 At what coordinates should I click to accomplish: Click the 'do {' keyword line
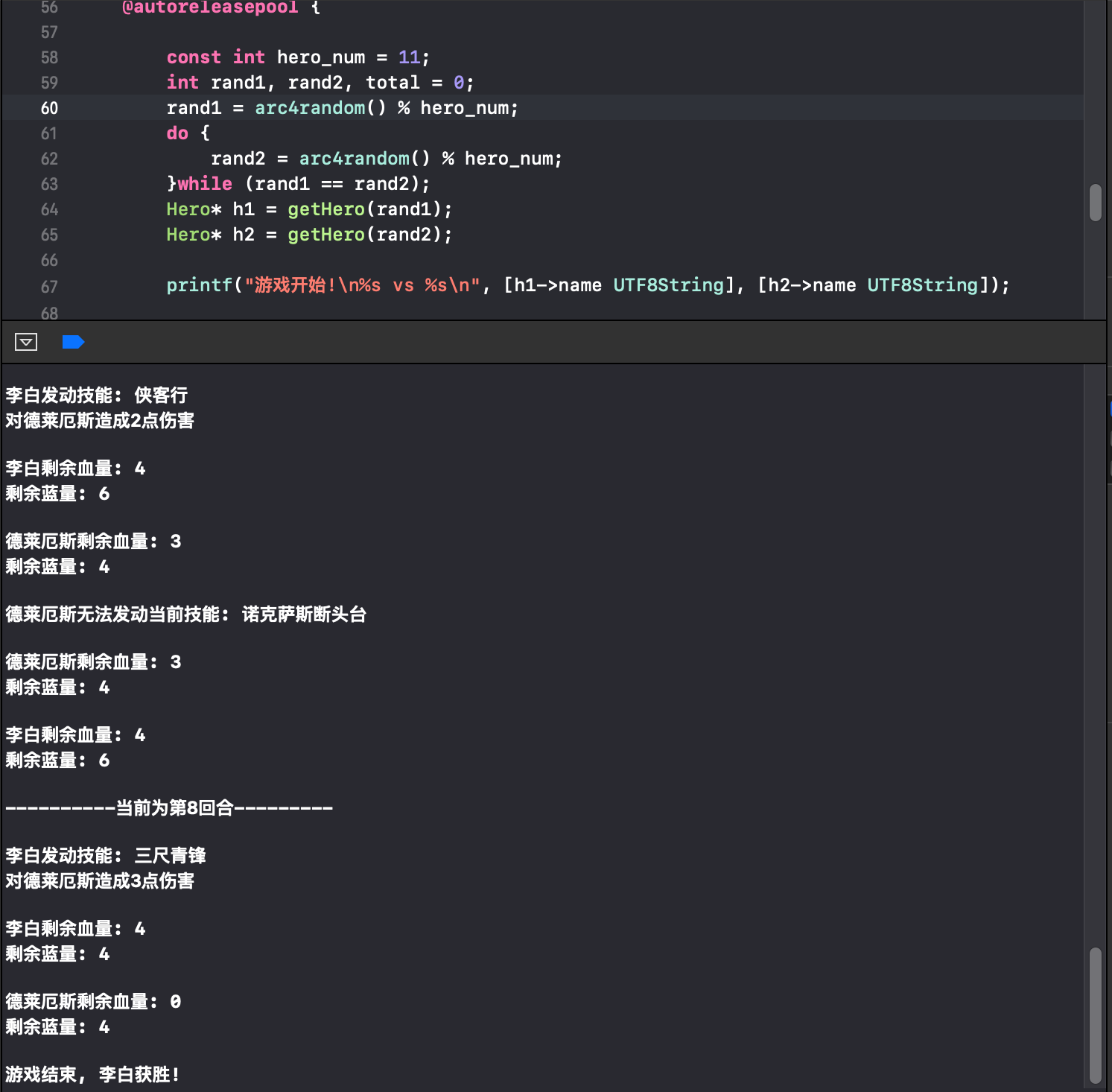pyautogui.click(x=188, y=133)
